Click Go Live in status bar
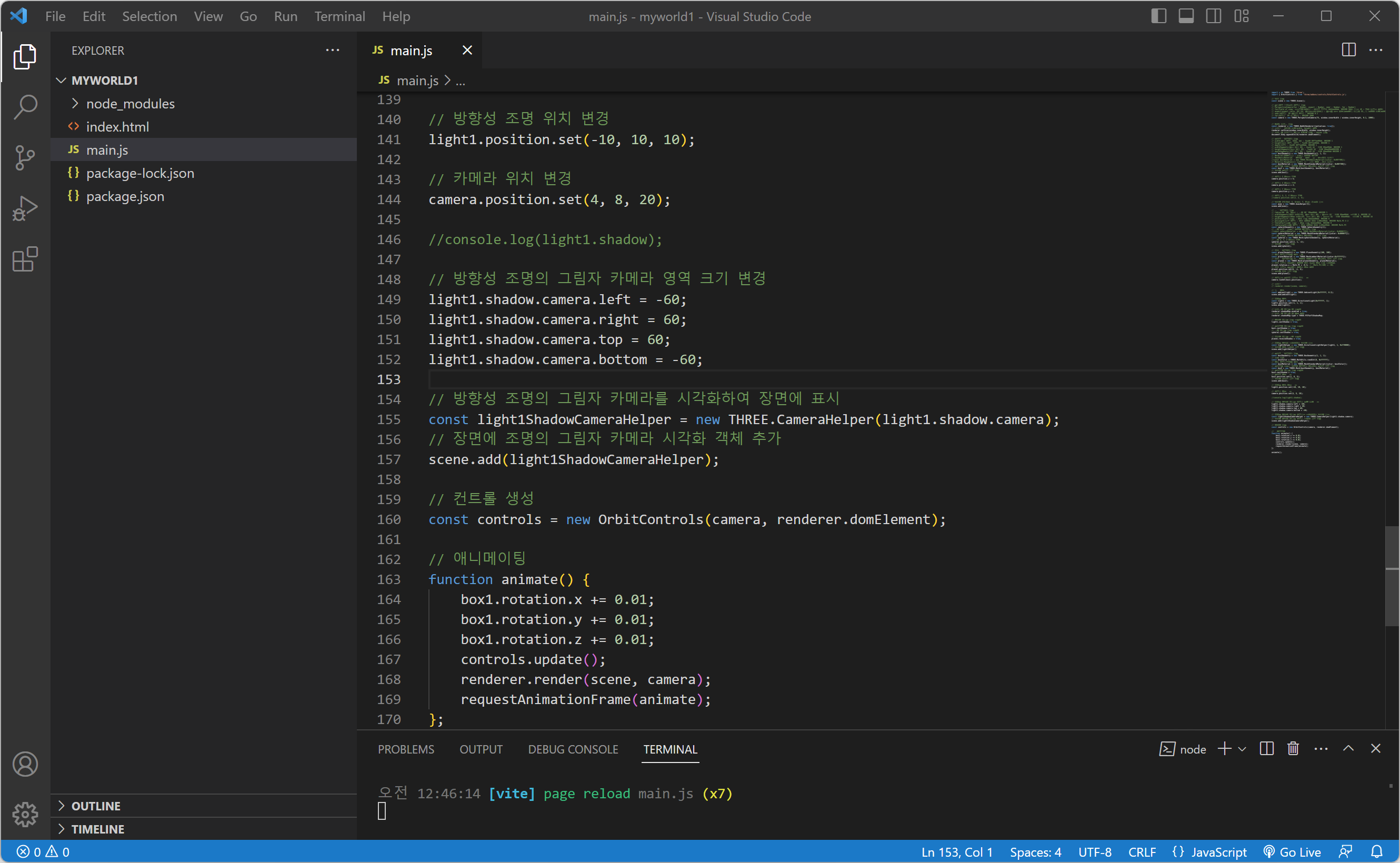The image size is (1400, 863). (1292, 851)
